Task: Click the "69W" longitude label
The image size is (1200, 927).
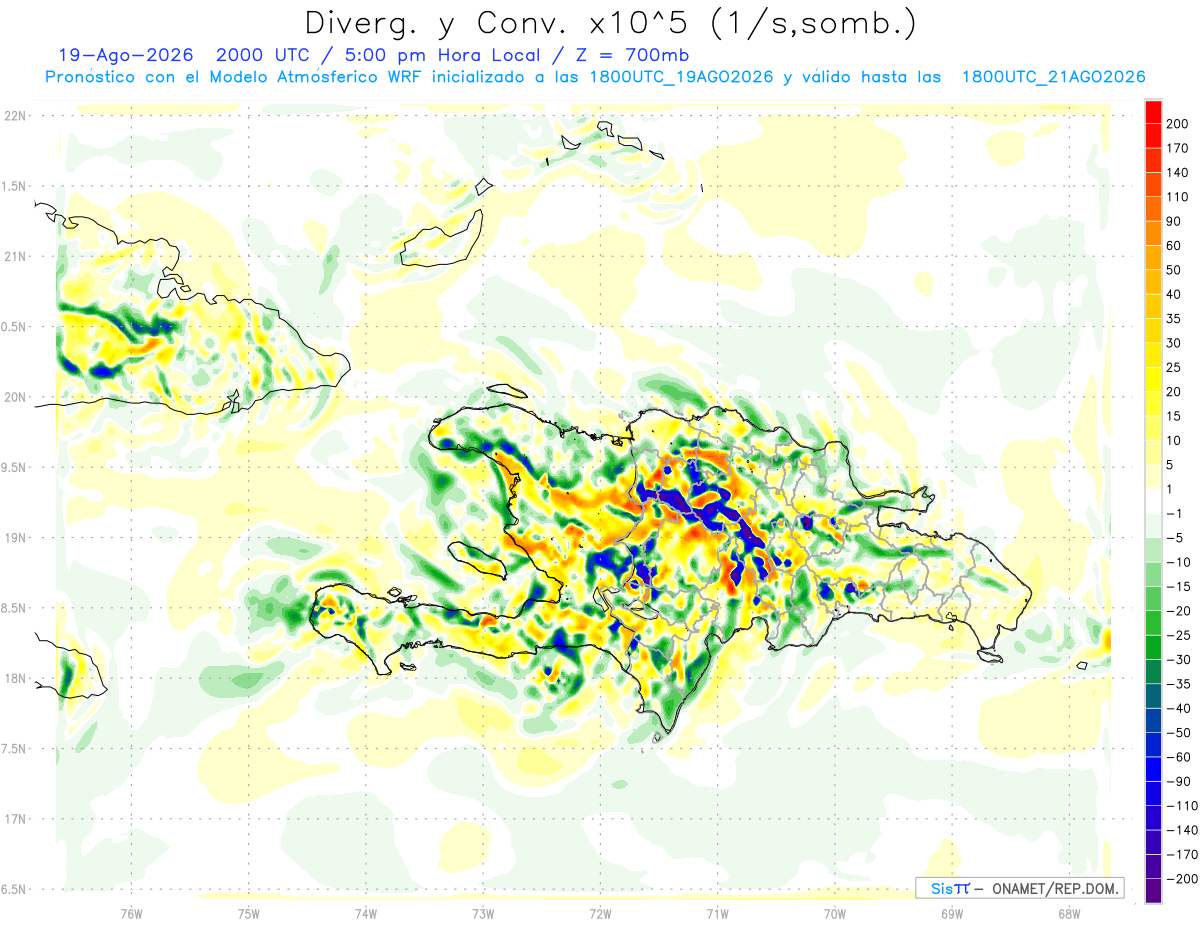Action: point(951,913)
